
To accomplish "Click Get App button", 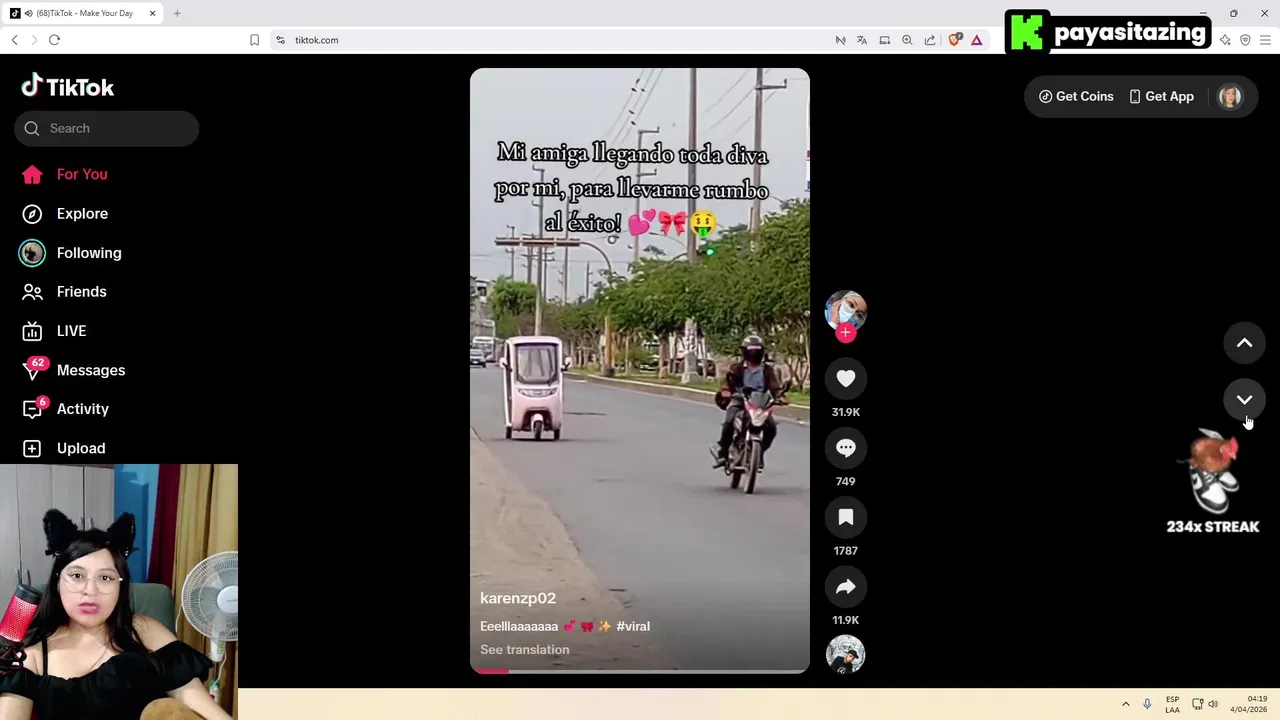I will click(x=1161, y=96).
